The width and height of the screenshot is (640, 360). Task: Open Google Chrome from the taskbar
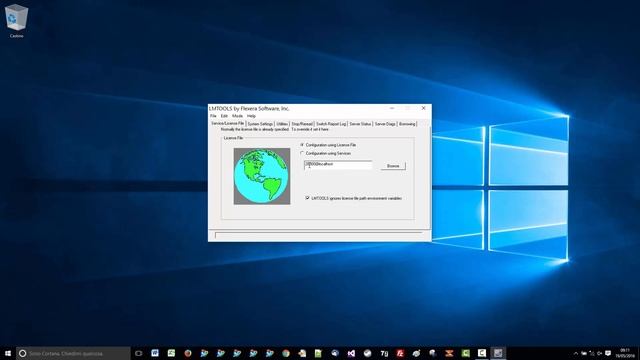pyautogui.click(x=286, y=353)
